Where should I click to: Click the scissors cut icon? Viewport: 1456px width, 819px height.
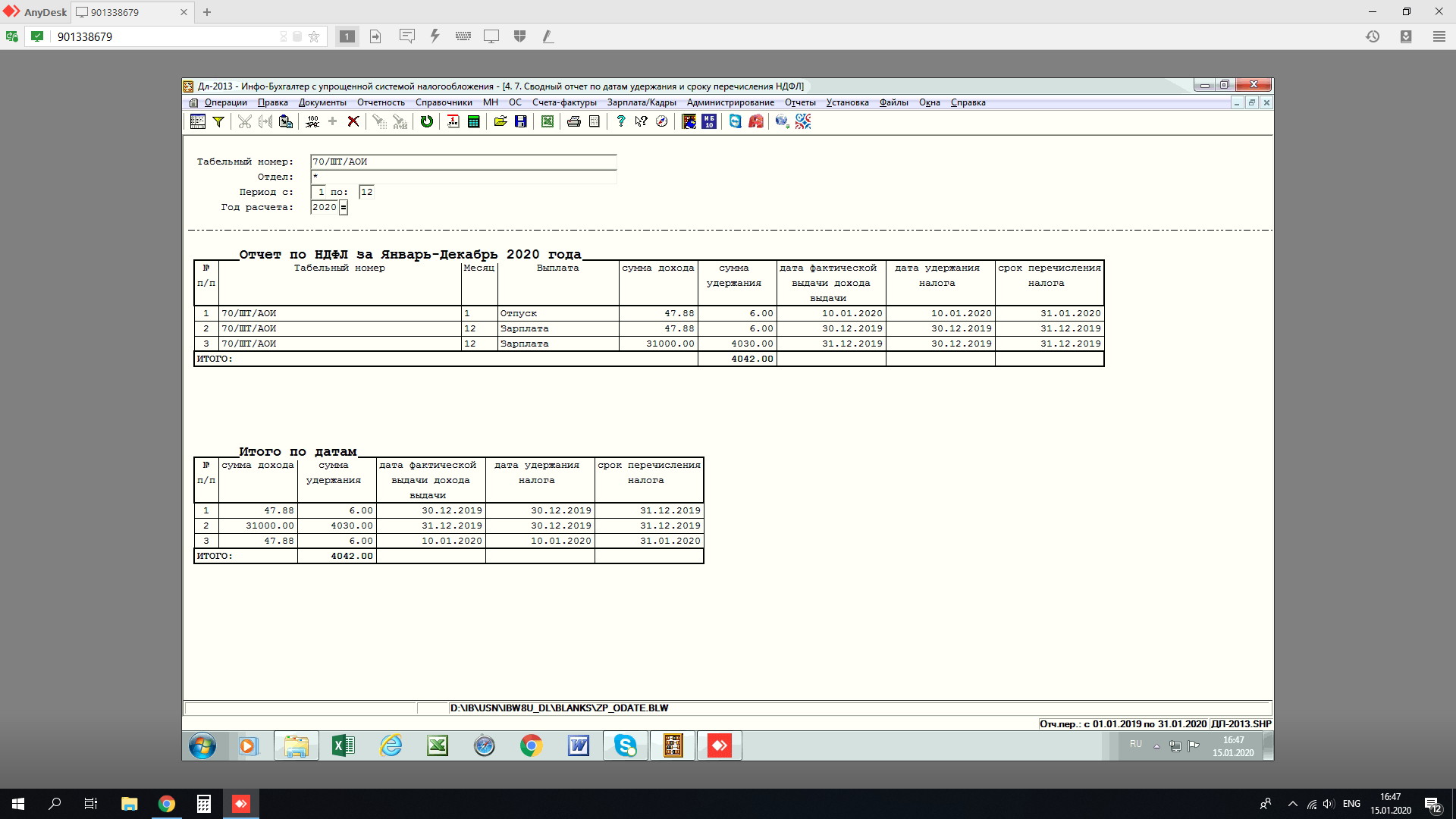coord(244,121)
